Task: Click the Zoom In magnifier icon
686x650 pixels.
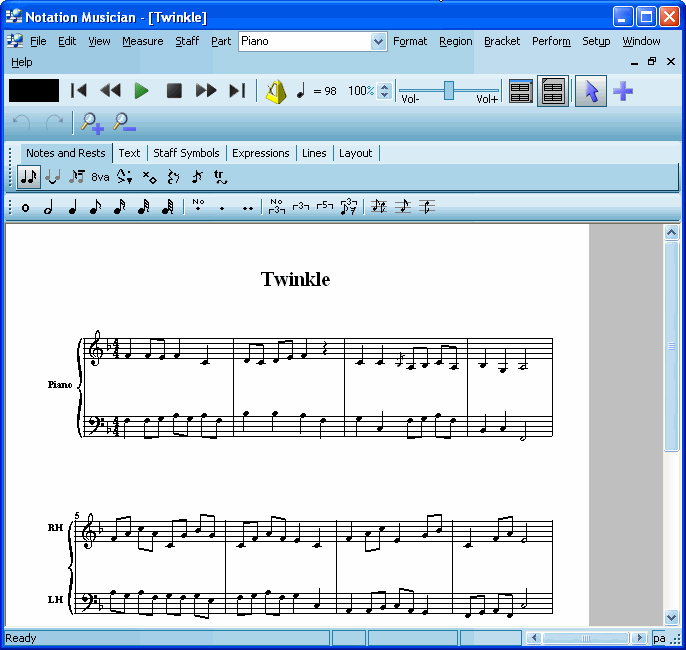Action: coord(92,123)
